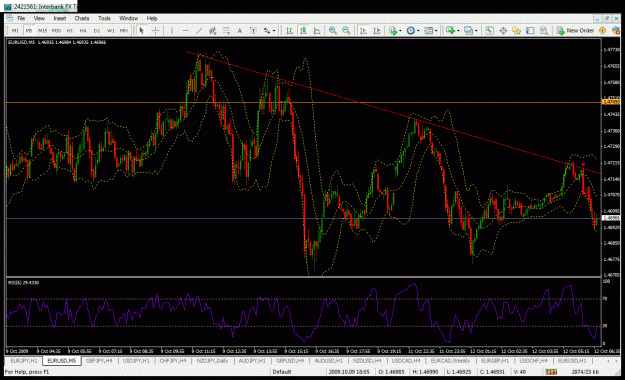
Task: Open the Strategy Tester icon
Action: click(x=544, y=31)
